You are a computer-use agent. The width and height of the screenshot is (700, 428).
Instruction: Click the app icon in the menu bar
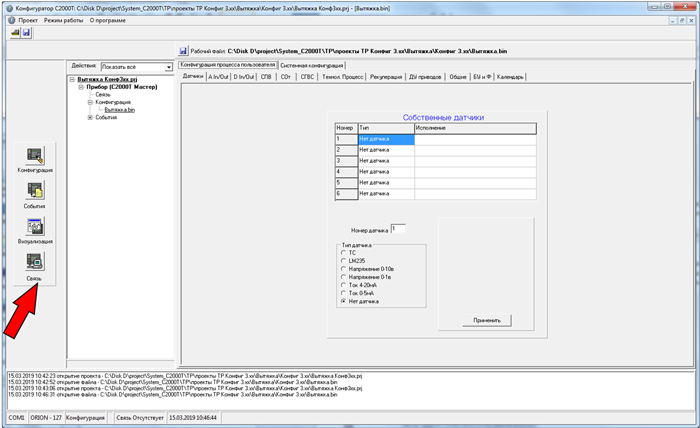(8, 19)
